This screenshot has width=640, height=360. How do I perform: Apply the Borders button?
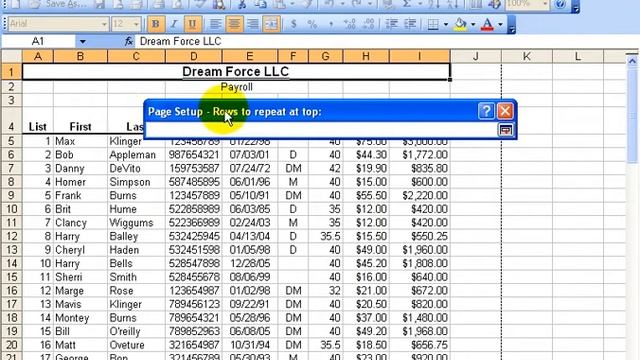pyautogui.click(x=433, y=24)
